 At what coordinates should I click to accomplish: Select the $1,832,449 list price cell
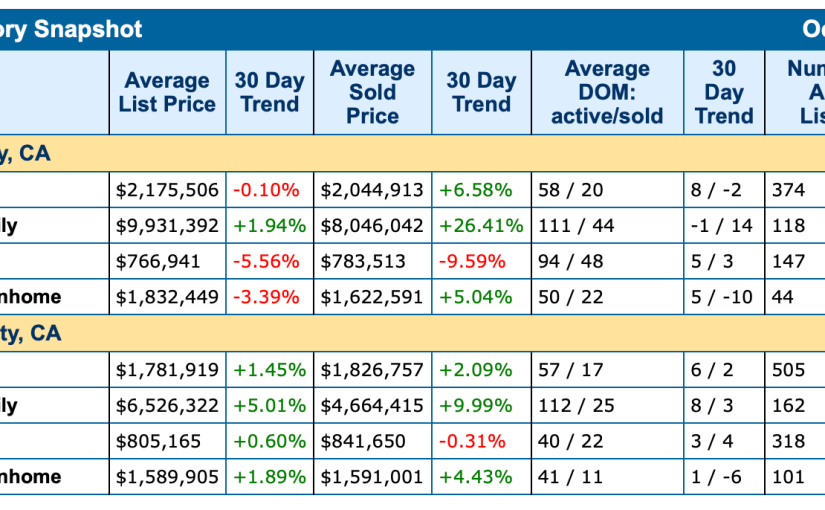[167, 297]
